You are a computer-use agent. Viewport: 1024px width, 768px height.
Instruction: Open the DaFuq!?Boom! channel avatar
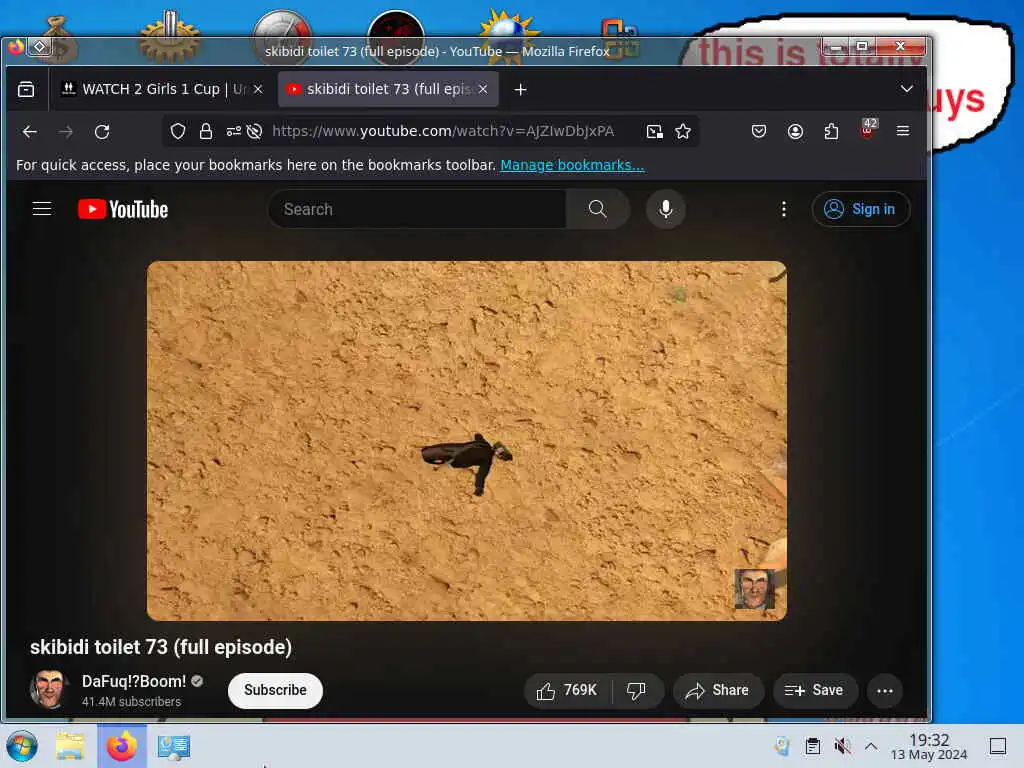coord(49,690)
